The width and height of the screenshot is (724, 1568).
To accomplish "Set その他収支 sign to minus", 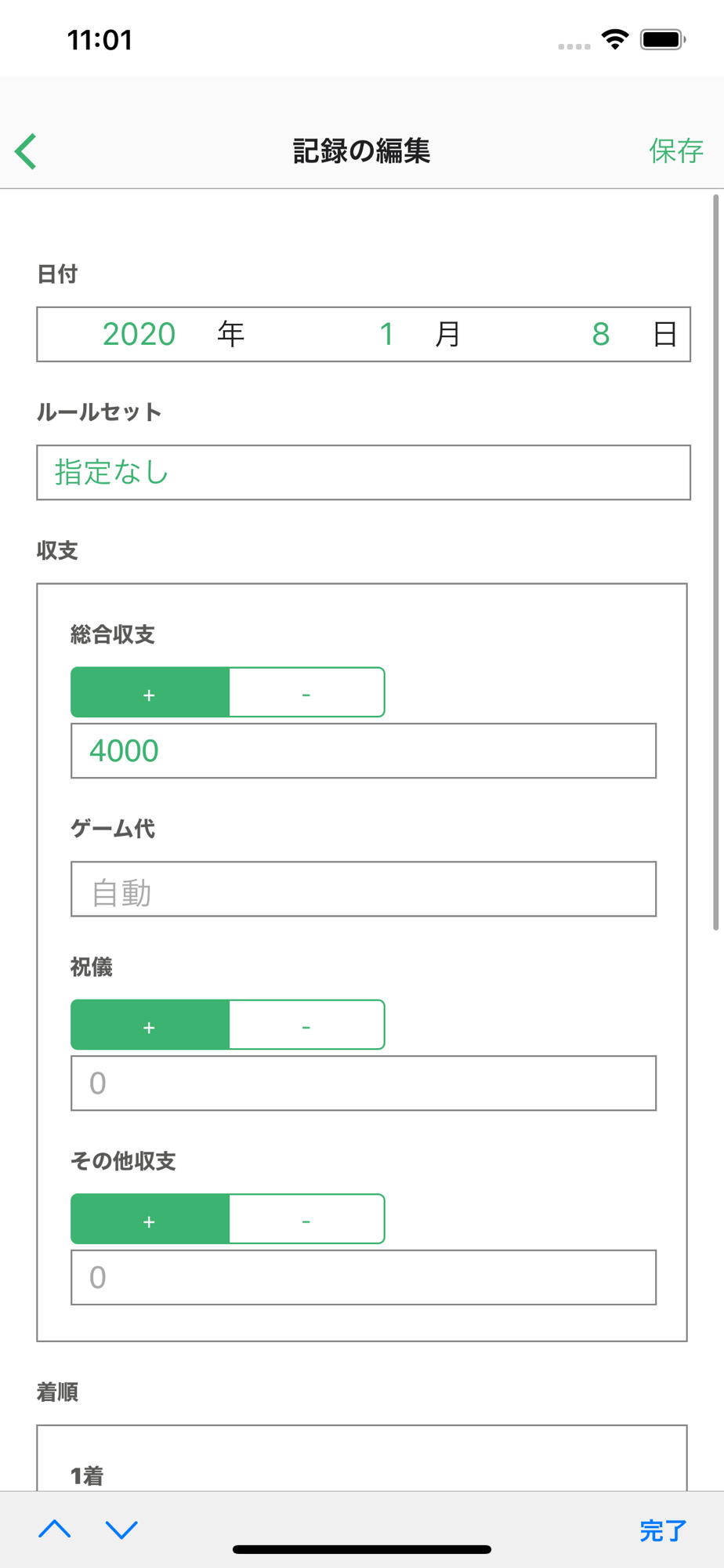I will tap(306, 1220).
